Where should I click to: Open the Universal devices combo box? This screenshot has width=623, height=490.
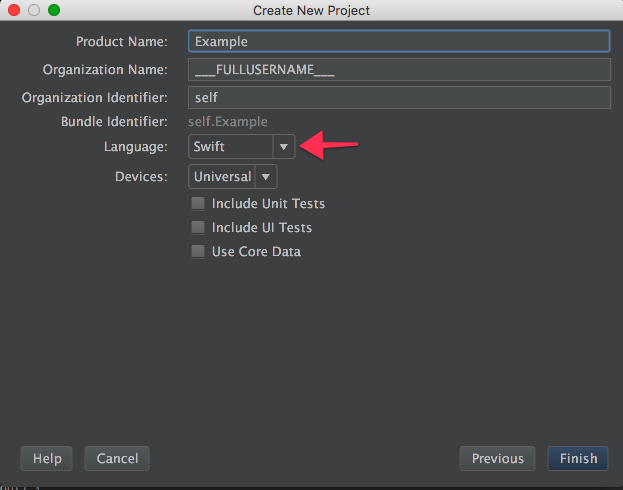coord(222,177)
